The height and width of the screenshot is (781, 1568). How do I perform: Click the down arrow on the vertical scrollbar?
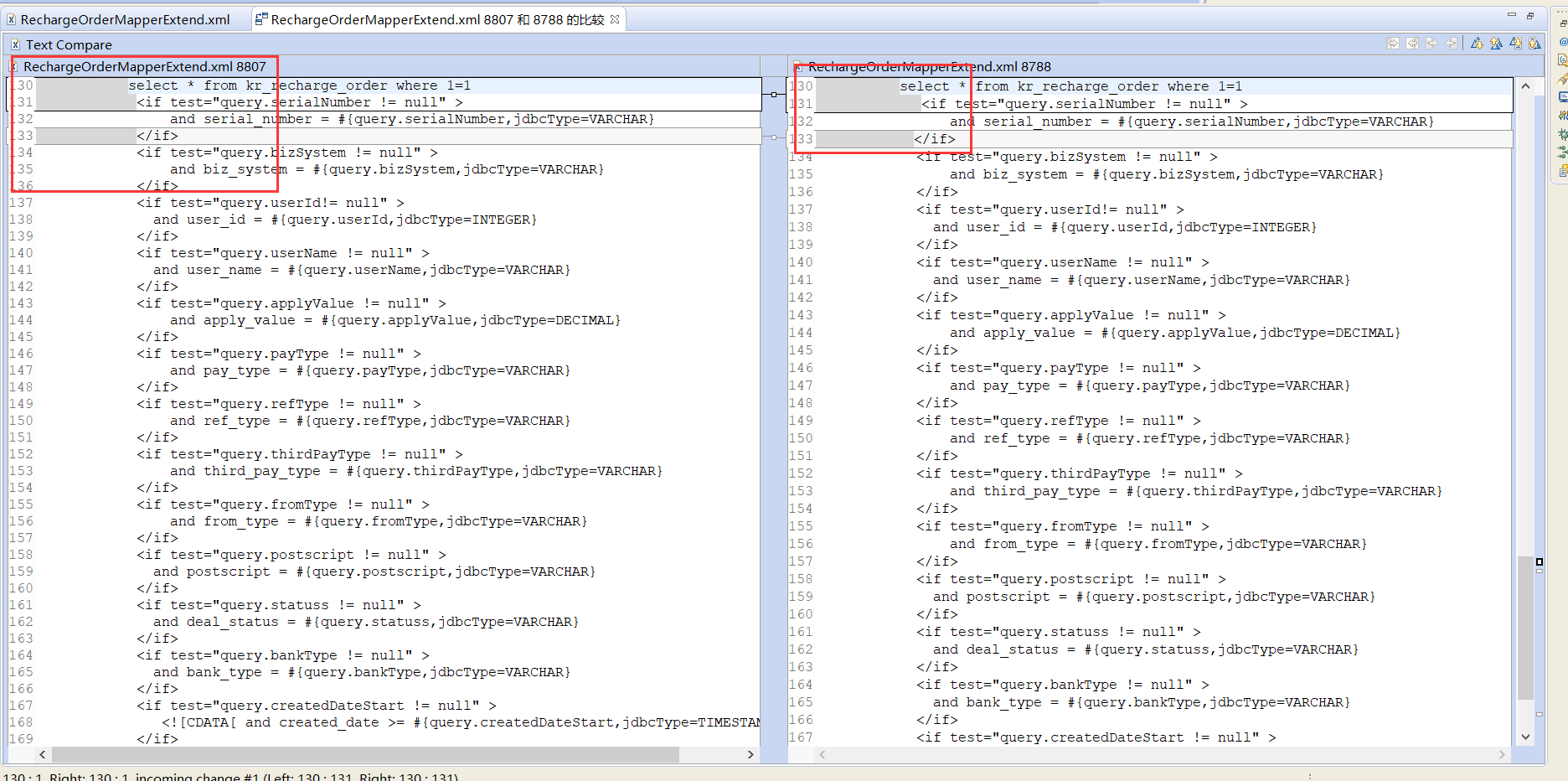coord(1525,737)
